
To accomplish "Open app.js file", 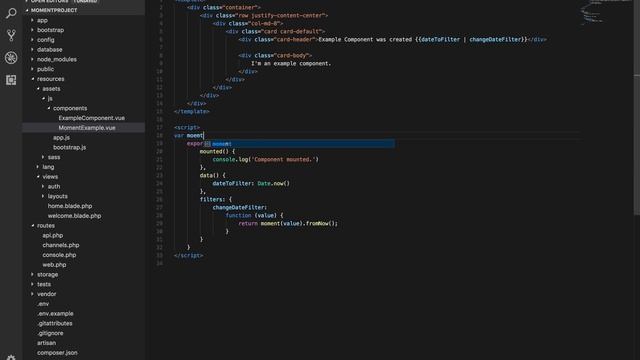I will coord(61,138).
